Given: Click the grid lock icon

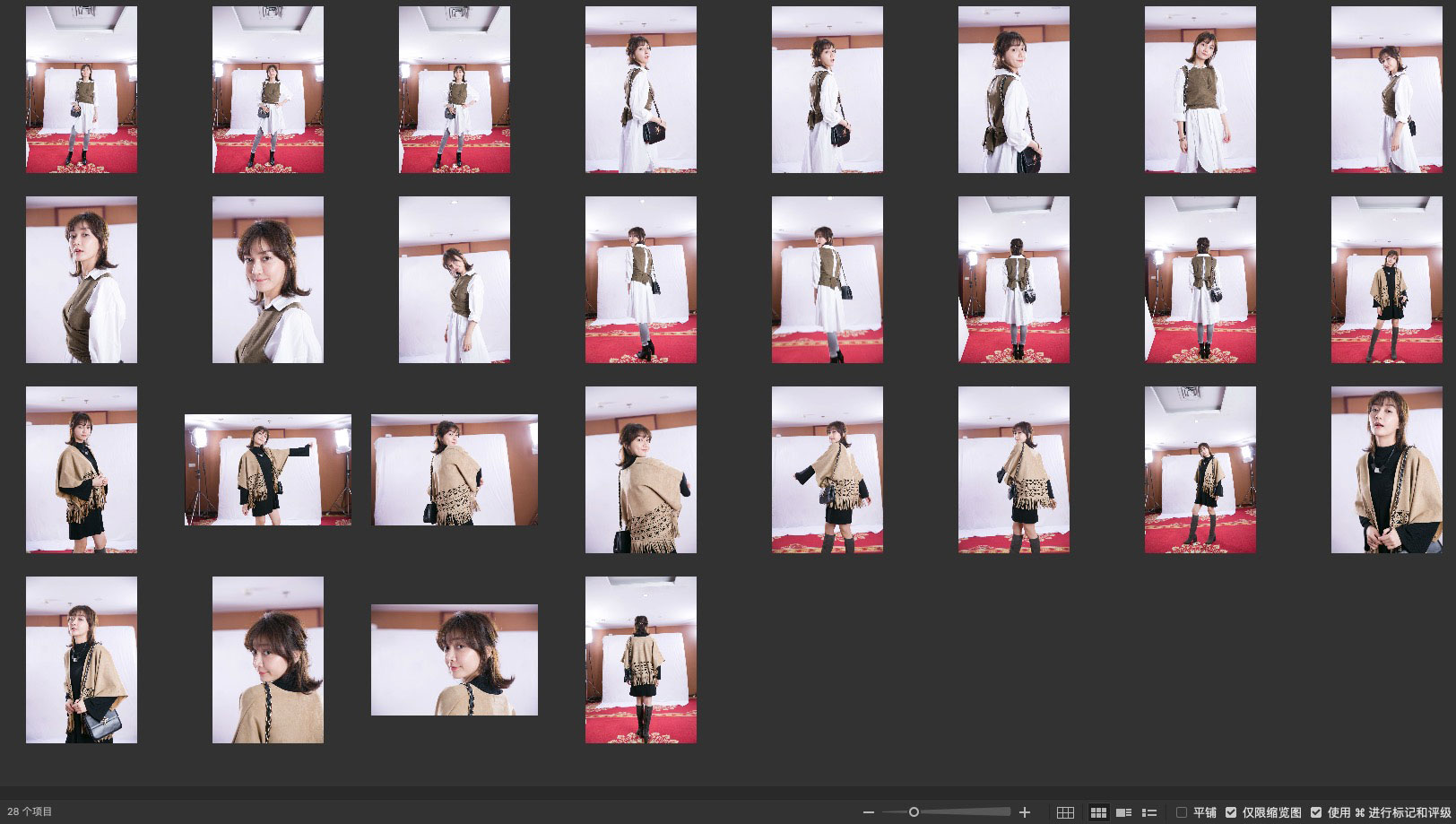Looking at the screenshot, I should [1065, 812].
